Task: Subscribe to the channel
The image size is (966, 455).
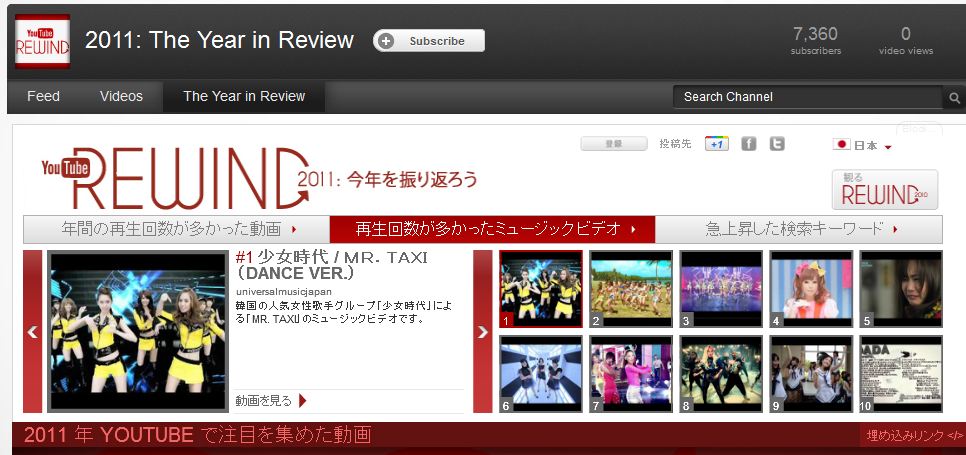Action: [429, 41]
